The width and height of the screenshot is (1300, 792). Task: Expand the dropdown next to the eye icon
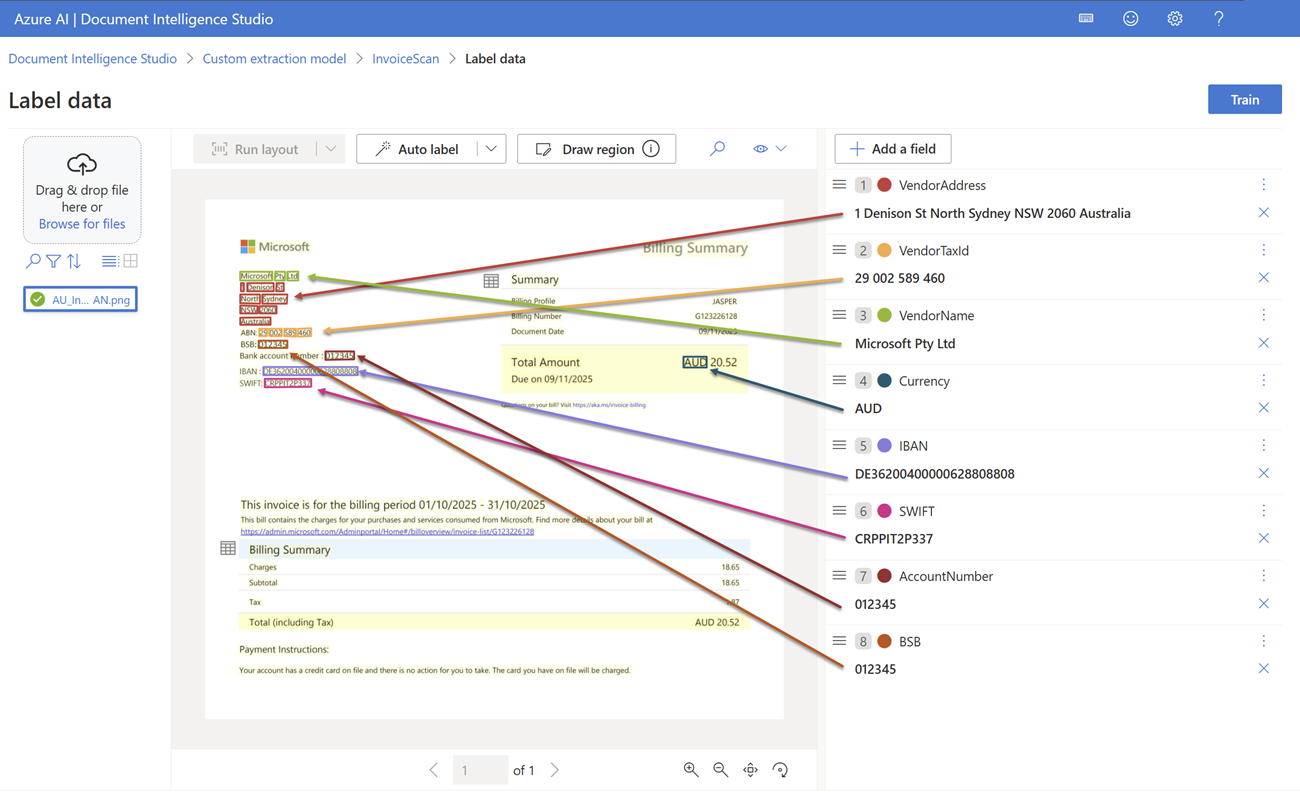coord(781,149)
